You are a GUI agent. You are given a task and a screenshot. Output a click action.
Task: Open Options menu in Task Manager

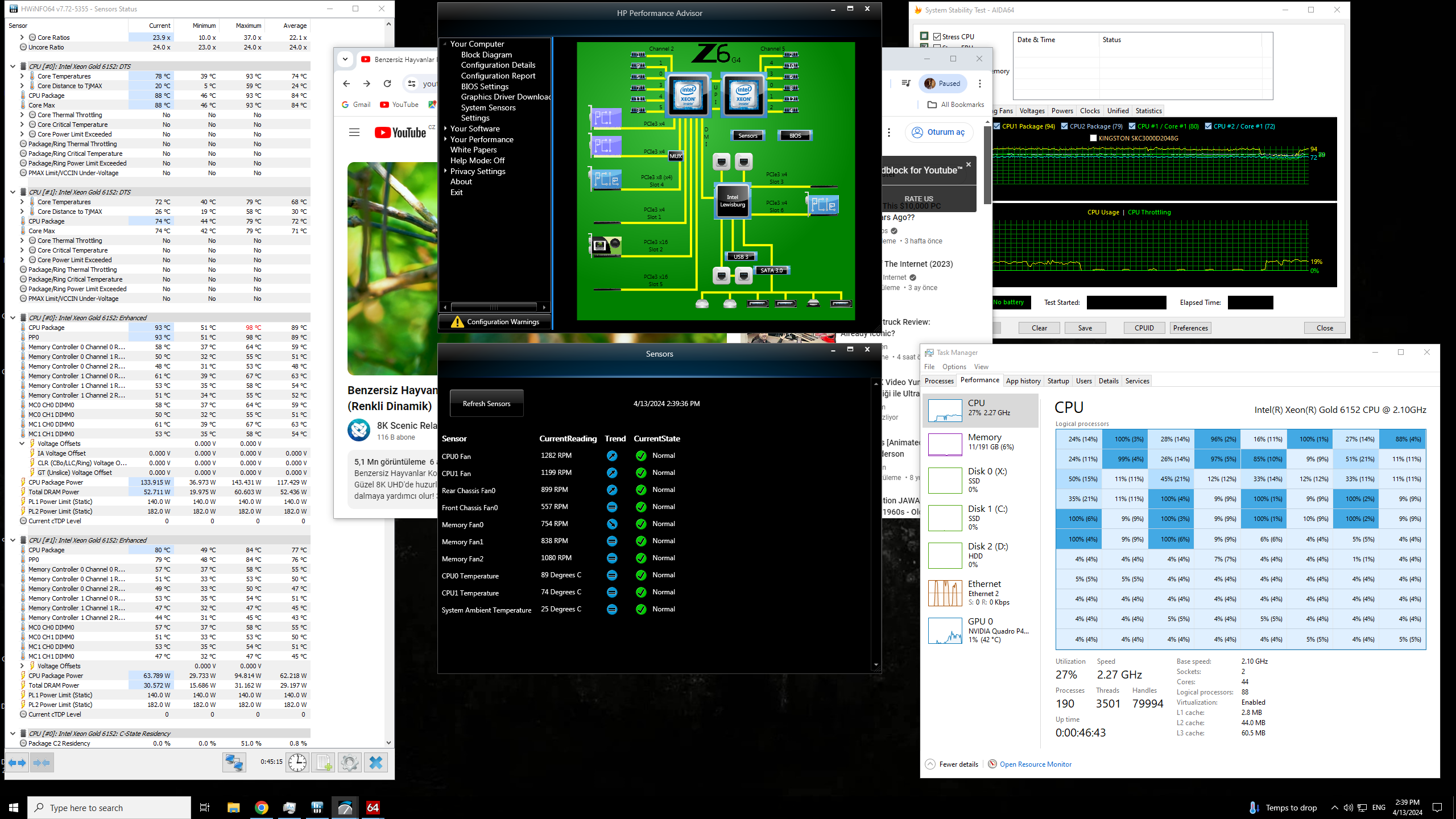pyautogui.click(x=954, y=367)
